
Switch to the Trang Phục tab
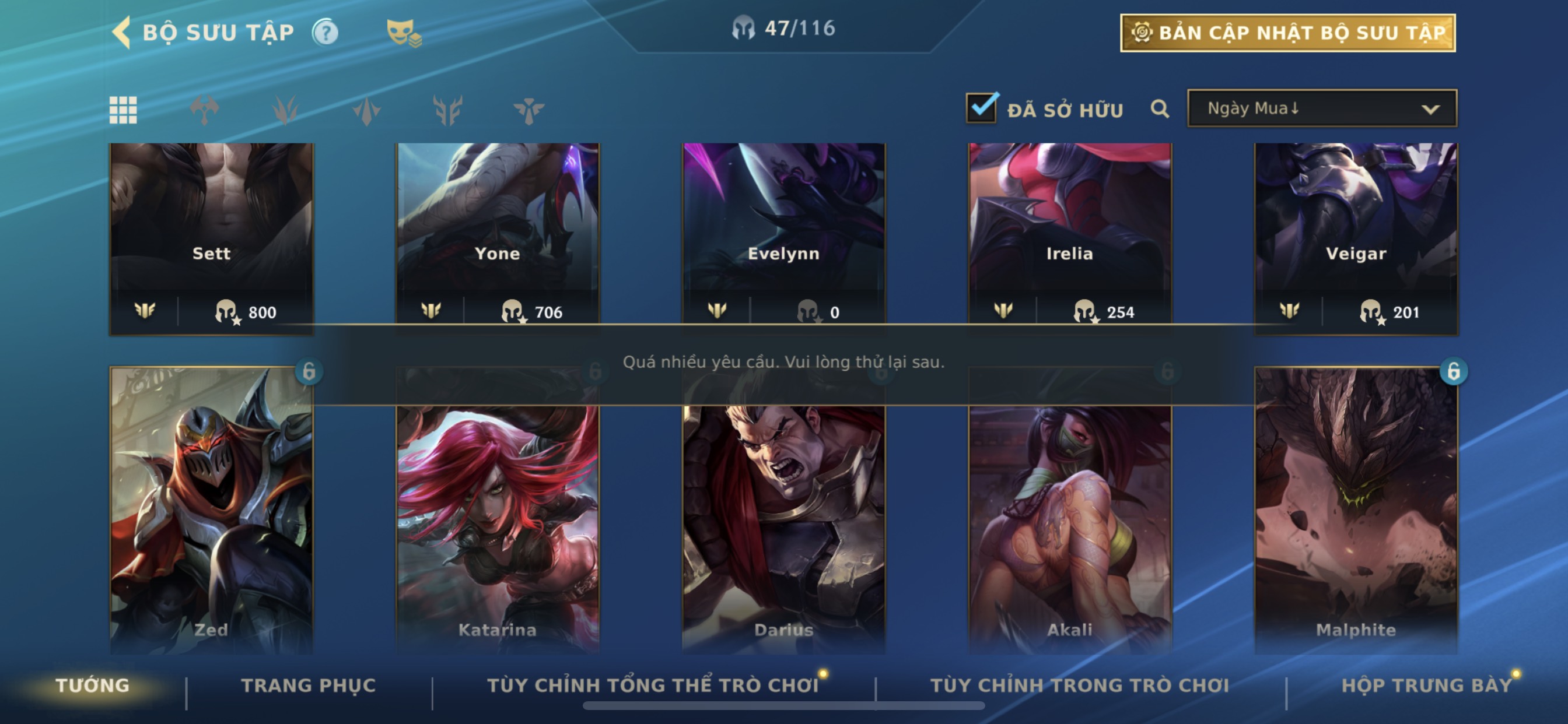(309, 685)
